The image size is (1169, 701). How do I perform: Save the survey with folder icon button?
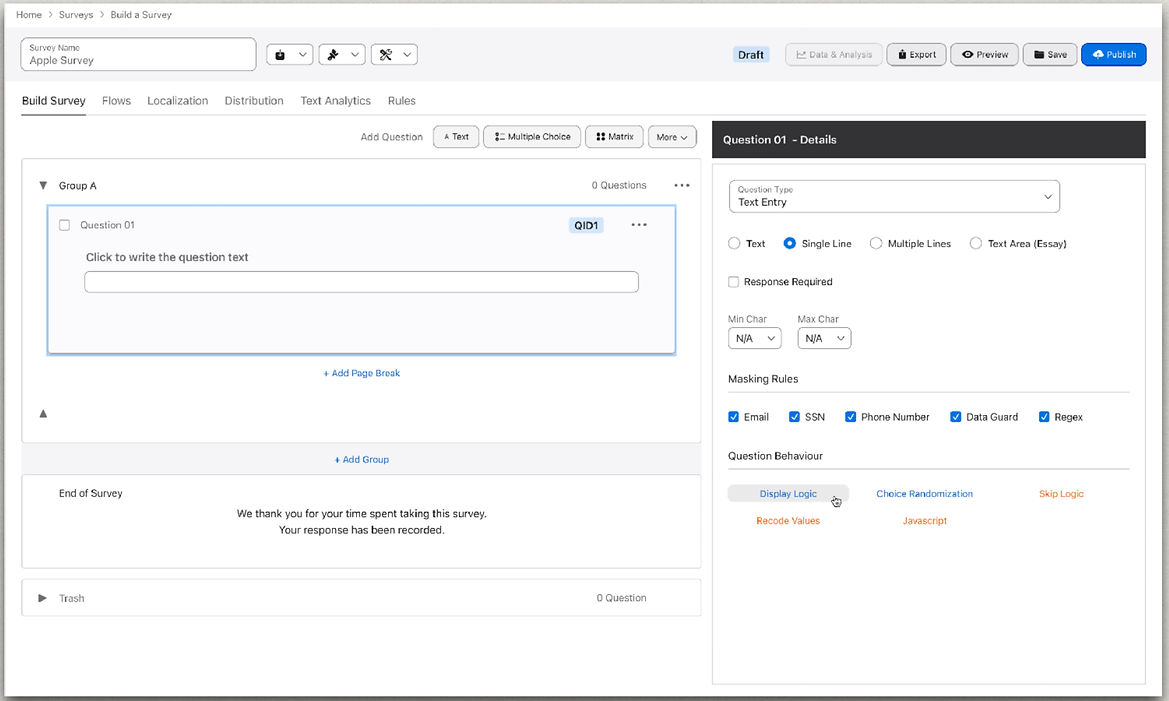pos(1049,55)
